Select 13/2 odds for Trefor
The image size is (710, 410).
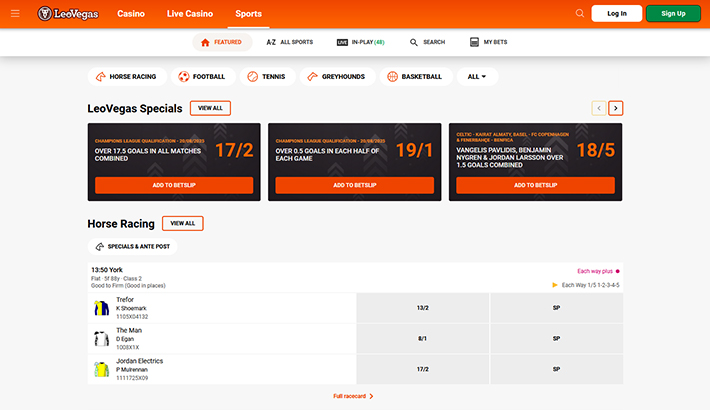[422, 308]
